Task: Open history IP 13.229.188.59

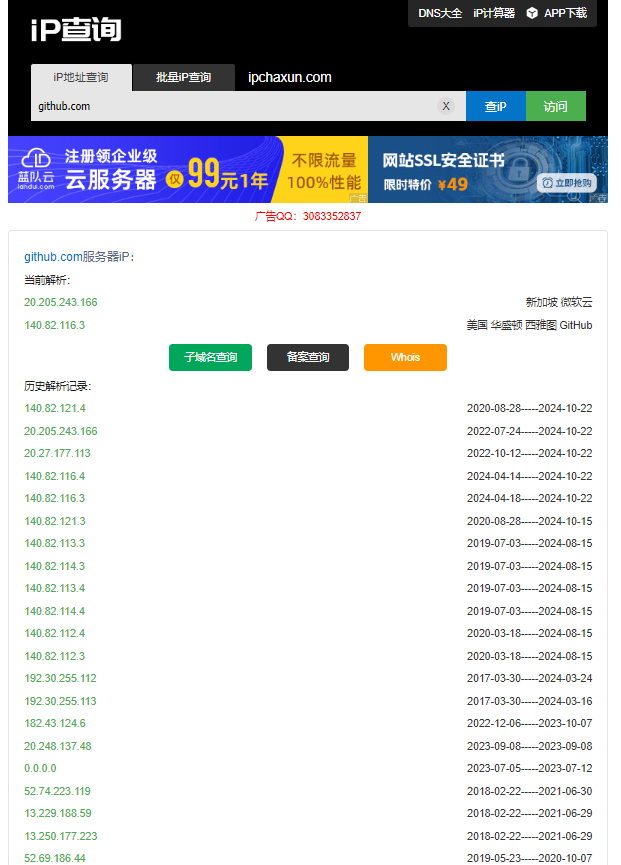Action: 58,814
